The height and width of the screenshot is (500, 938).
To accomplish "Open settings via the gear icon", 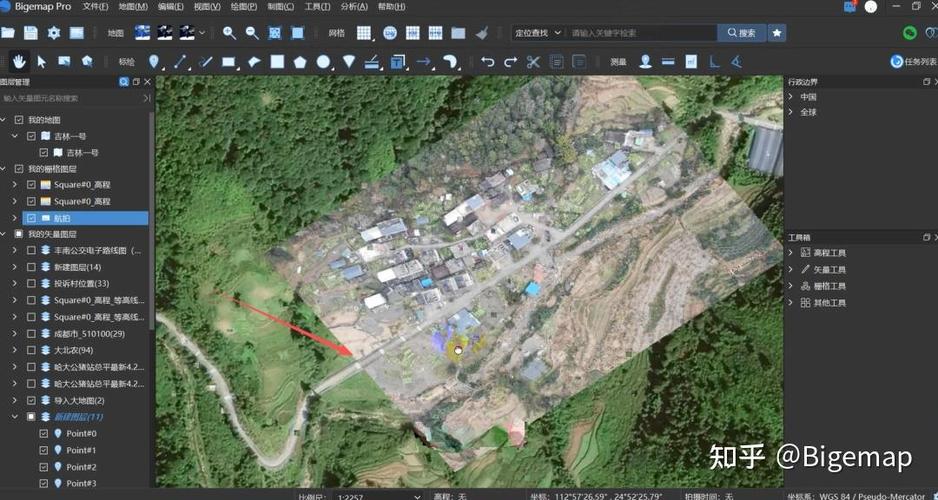I will [54, 33].
